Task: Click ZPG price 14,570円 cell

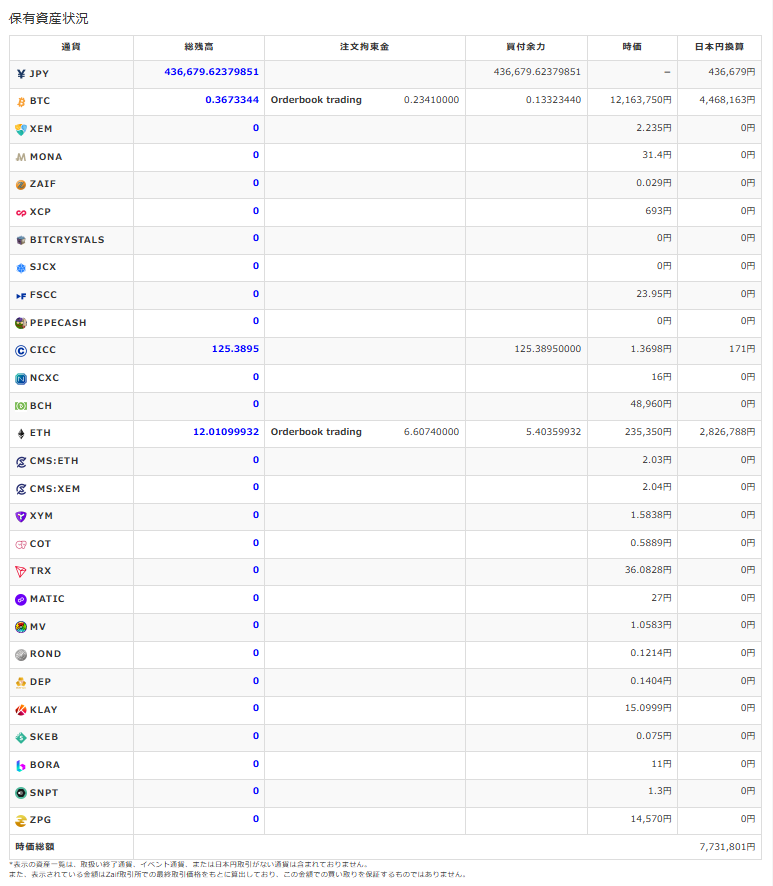Action: pyautogui.click(x=651, y=819)
